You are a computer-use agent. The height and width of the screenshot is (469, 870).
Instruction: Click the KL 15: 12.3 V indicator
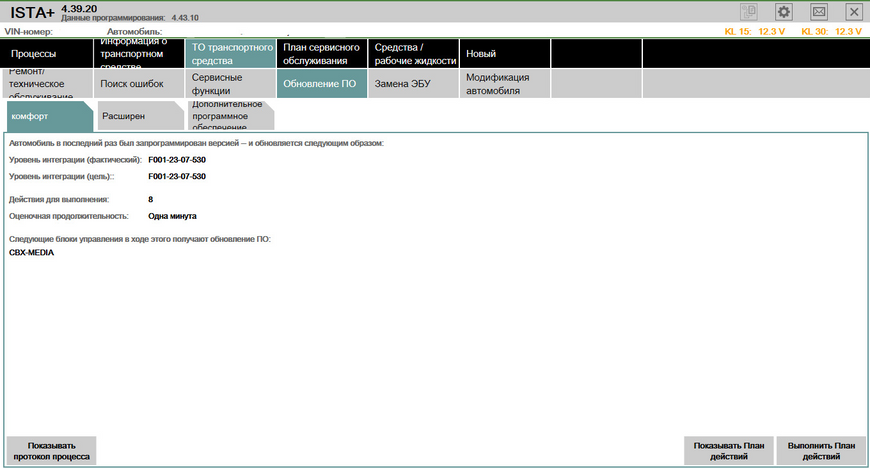pyautogui.click(x=755, y=32)
